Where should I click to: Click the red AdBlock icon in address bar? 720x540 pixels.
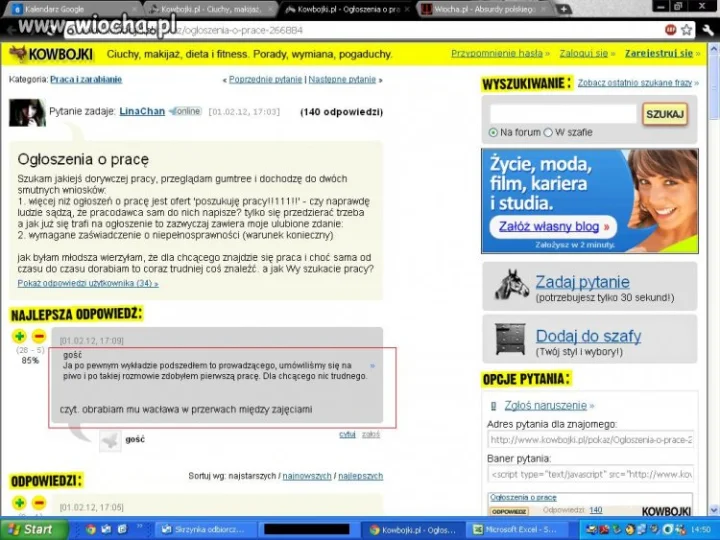pyautogui.click(x=670, y=30)
